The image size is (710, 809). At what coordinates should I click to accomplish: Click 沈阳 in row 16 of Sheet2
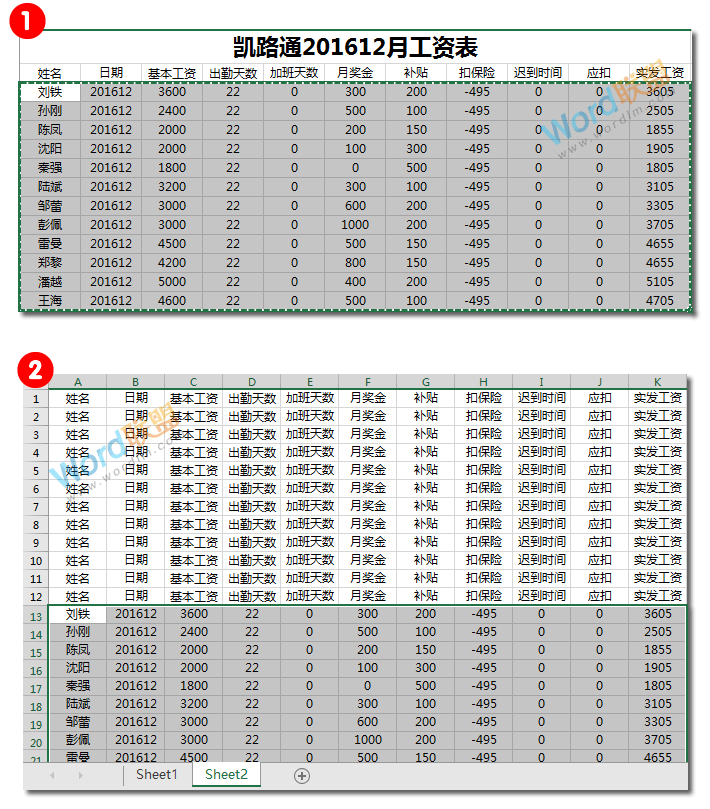78,668
